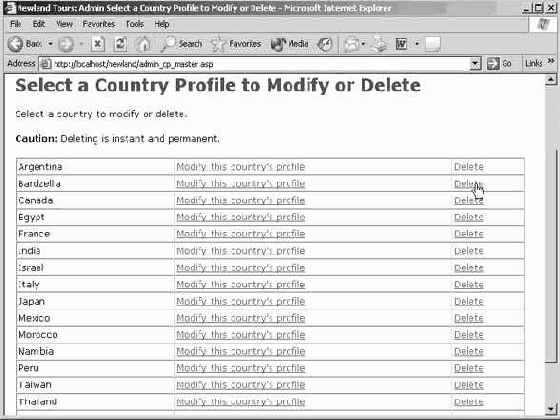Stop loading the page

[97, 44]
